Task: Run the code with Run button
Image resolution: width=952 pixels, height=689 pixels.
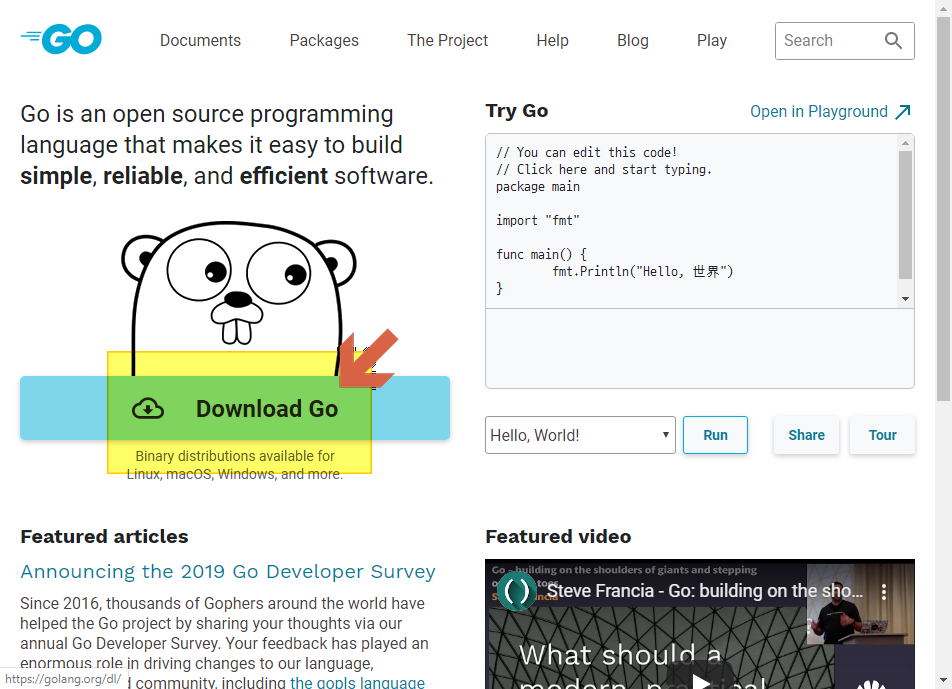Action: tap(715, 435)
